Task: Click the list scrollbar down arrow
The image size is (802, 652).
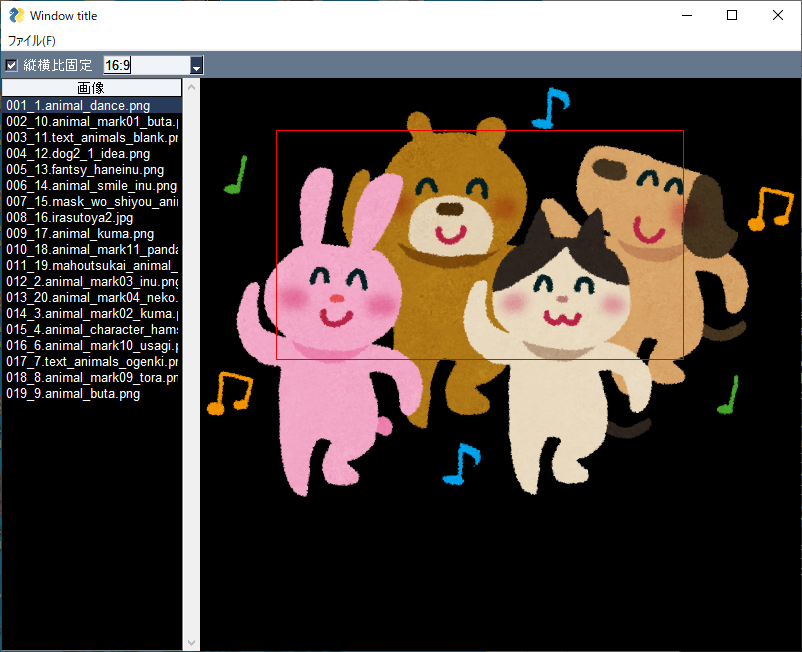Action: pyautogui.click(x=190, y=644)
